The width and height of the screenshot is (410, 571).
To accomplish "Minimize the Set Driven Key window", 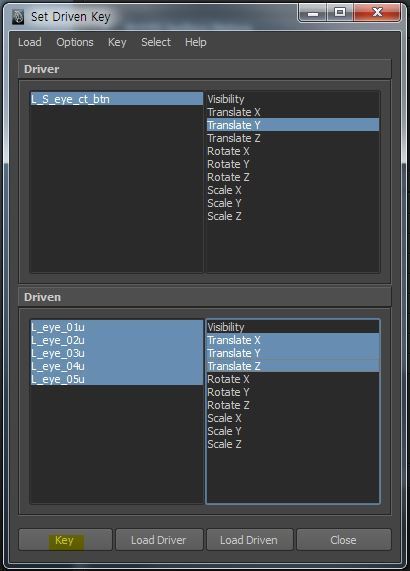I will coord(313,13).
